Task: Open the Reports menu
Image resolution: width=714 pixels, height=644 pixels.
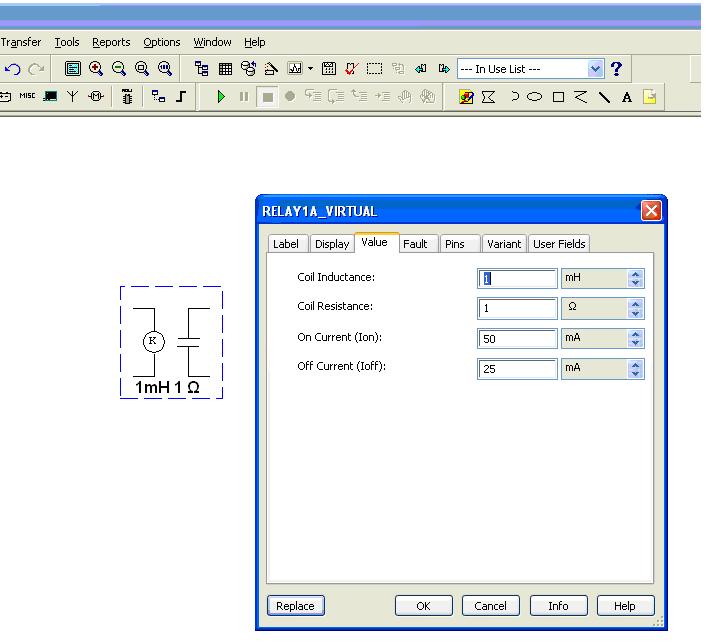Action: click(111, 42)
